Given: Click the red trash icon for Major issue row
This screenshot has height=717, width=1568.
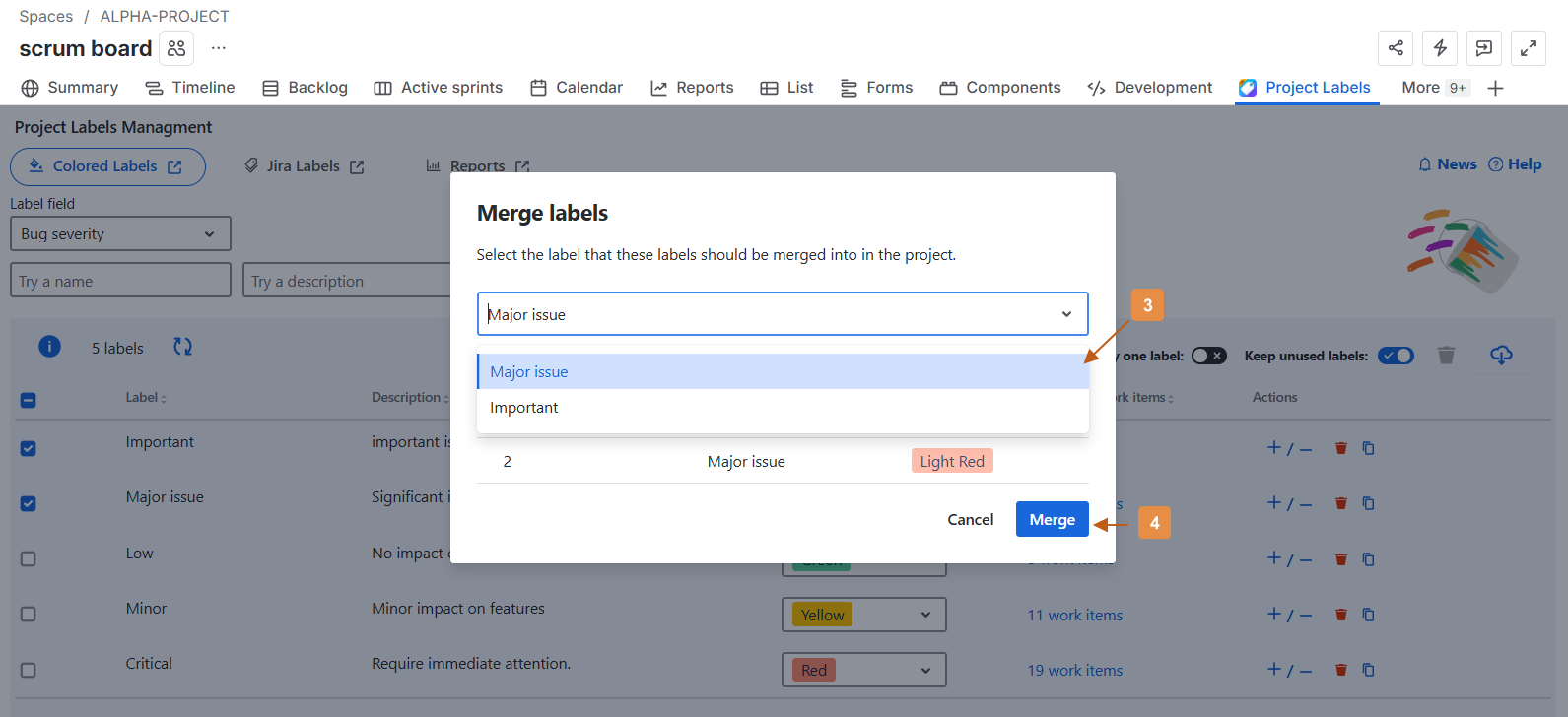Looking at the screenshot, I should (x=1340, y=503).
